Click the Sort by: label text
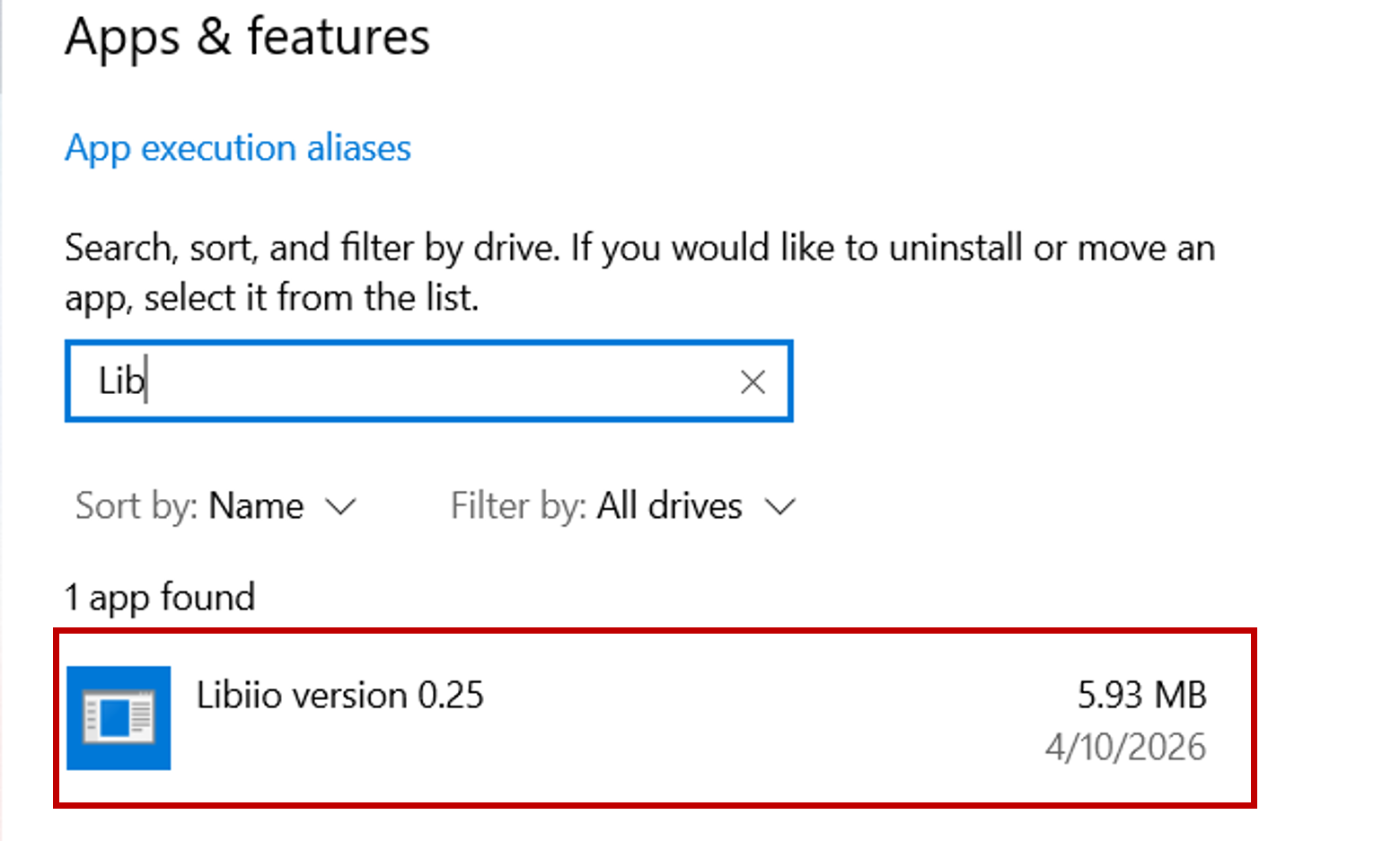The image size is (1400, 841). coord(136,506)
